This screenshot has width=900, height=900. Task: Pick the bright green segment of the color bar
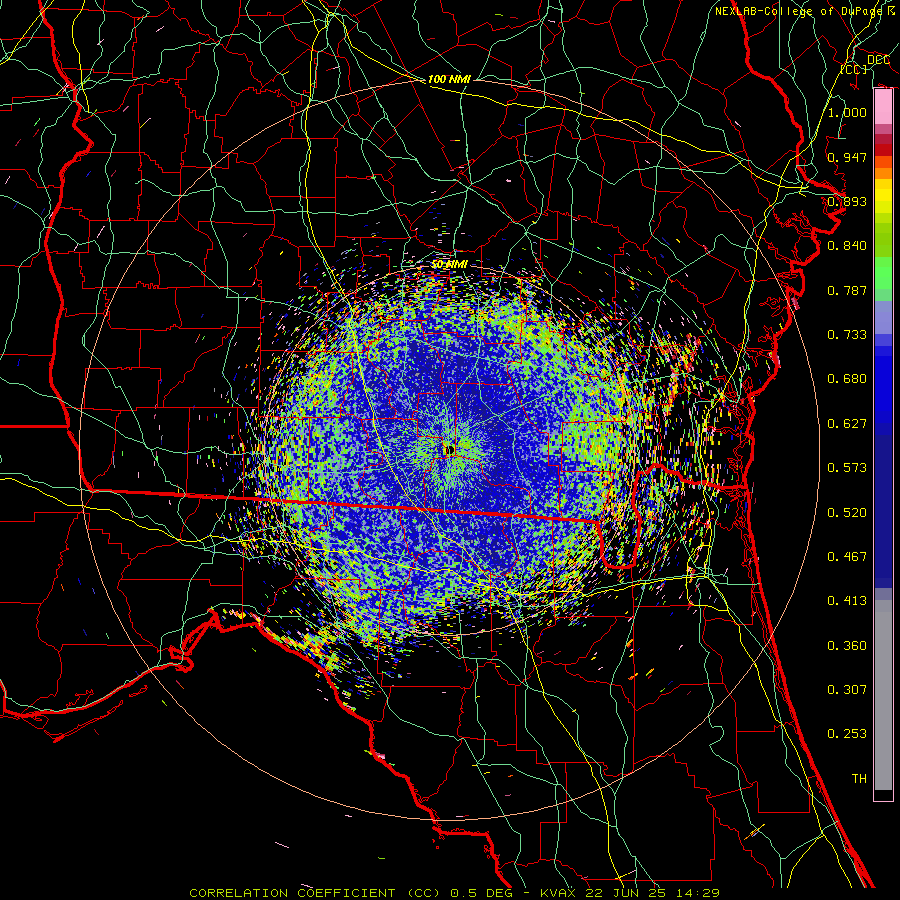[x=883, y=273]
